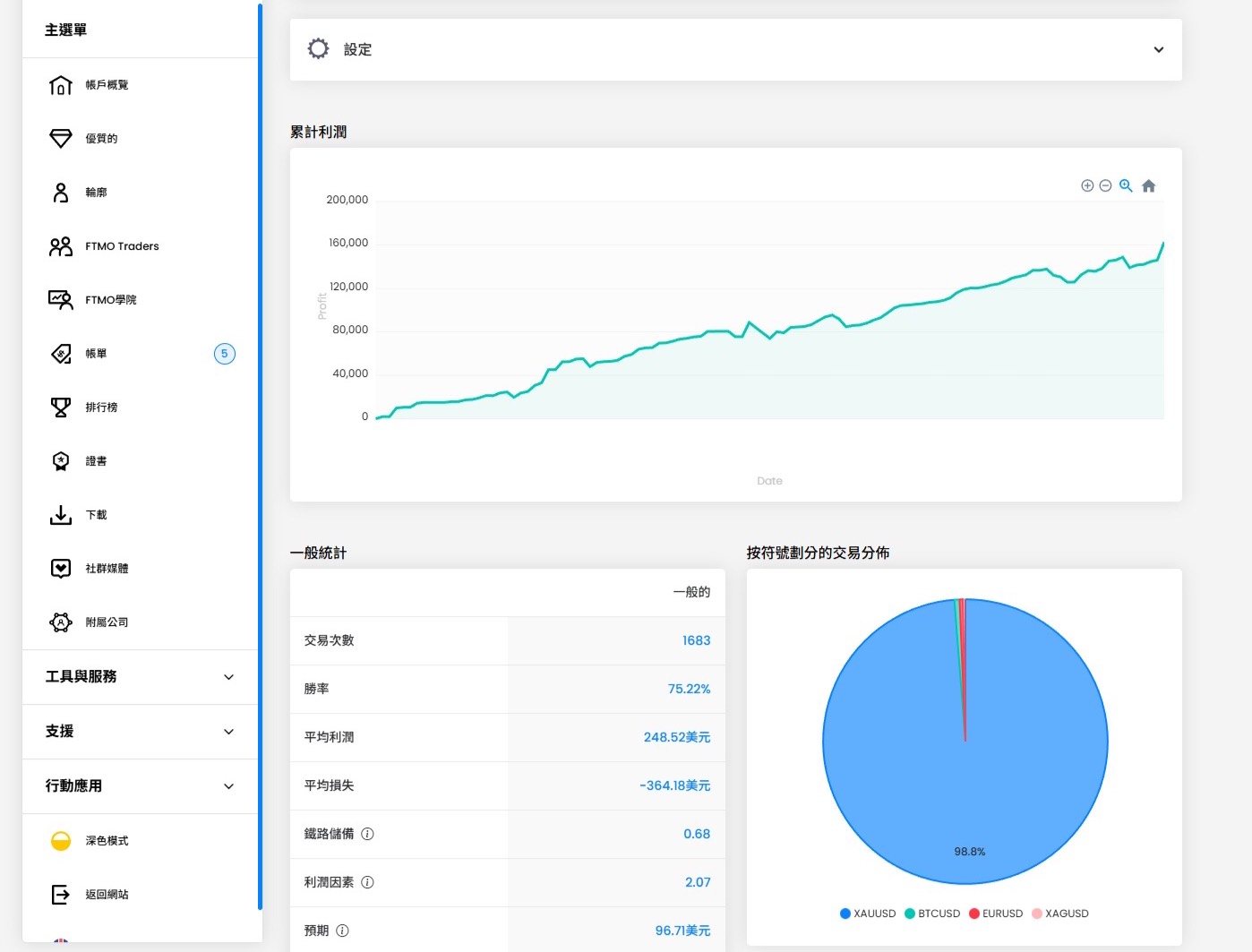Click the 交易次數 value 1683

(x=696, y=641)
